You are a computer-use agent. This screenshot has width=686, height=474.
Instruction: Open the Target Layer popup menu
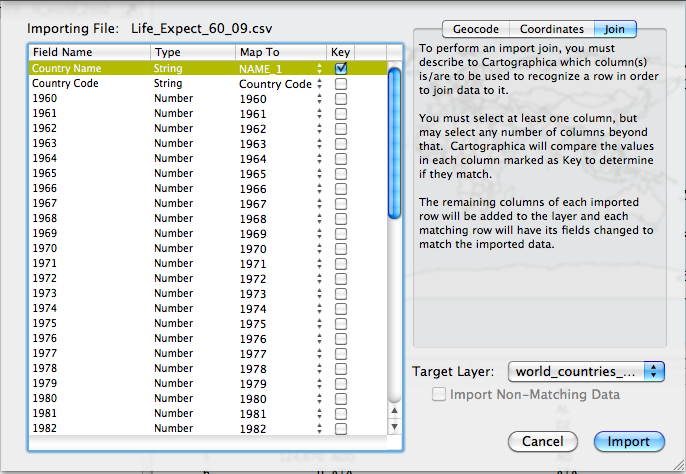[586, 372]
